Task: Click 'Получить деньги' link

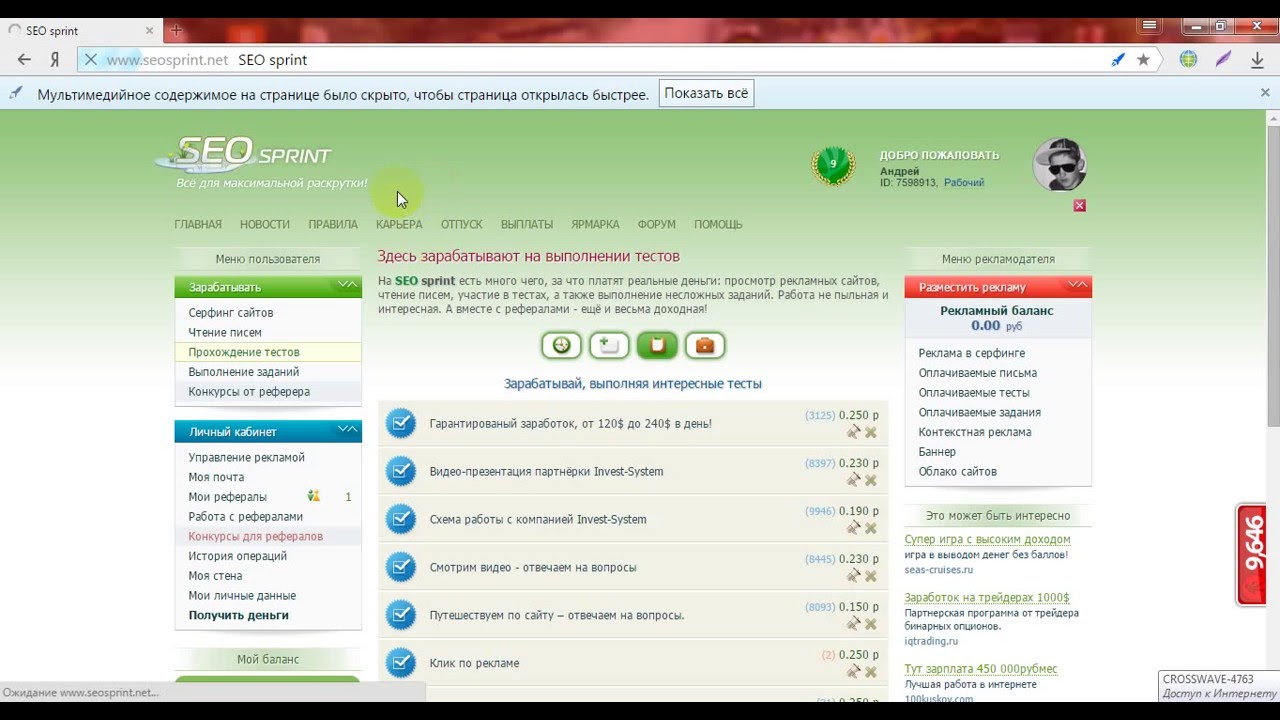Action: click(x=239, y=615)
